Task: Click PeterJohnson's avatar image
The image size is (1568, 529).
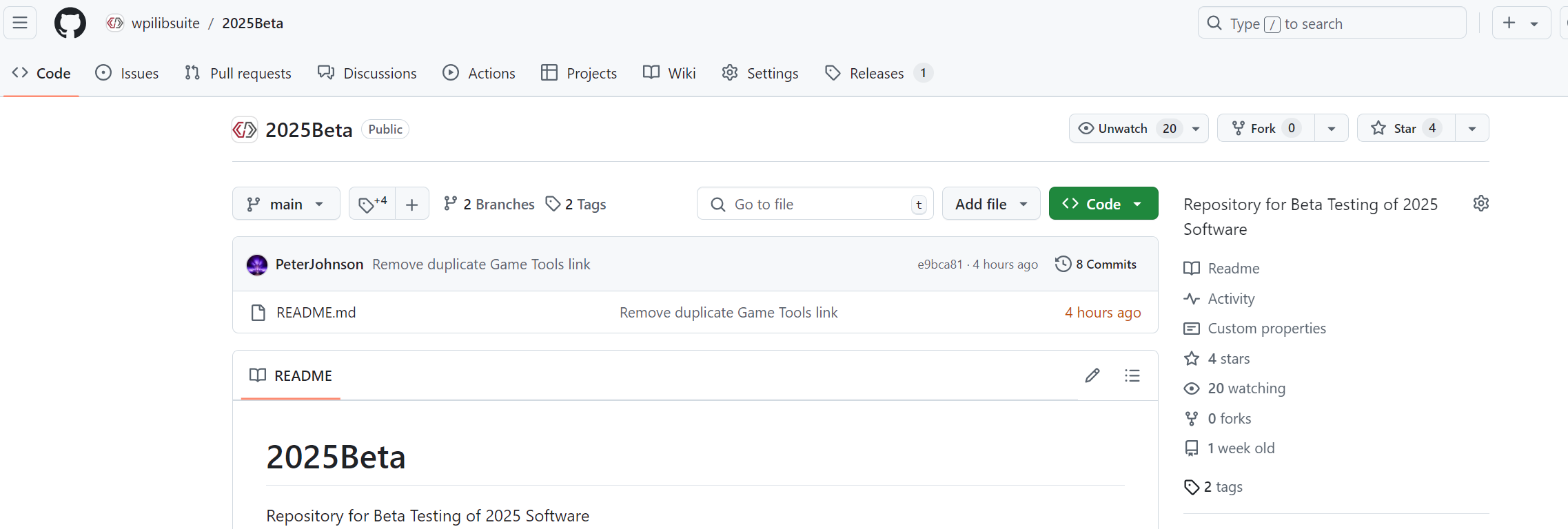Action: coord(257,264)
